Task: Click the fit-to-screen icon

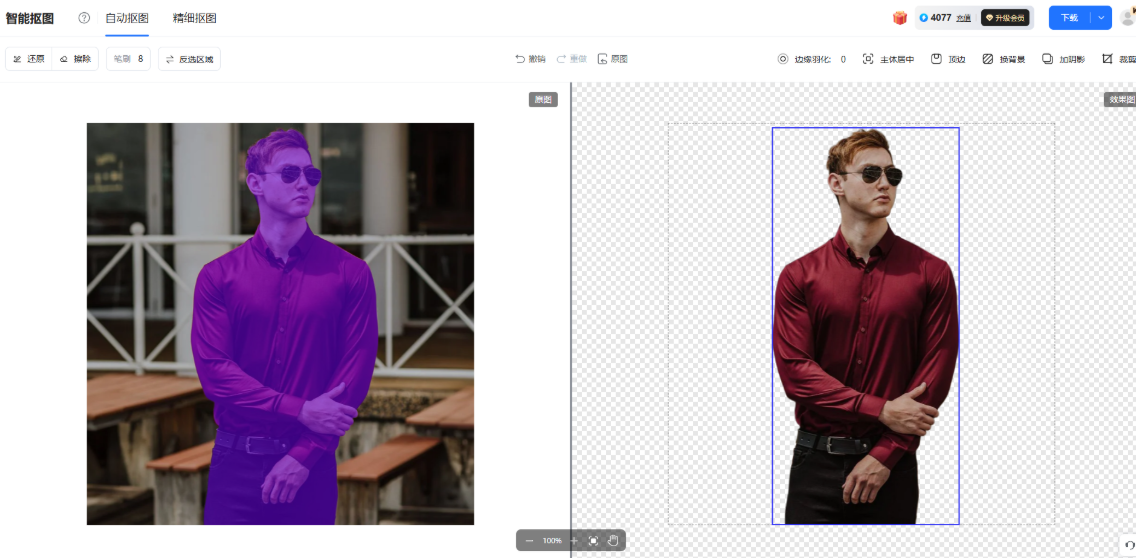Action: point(593,541)
